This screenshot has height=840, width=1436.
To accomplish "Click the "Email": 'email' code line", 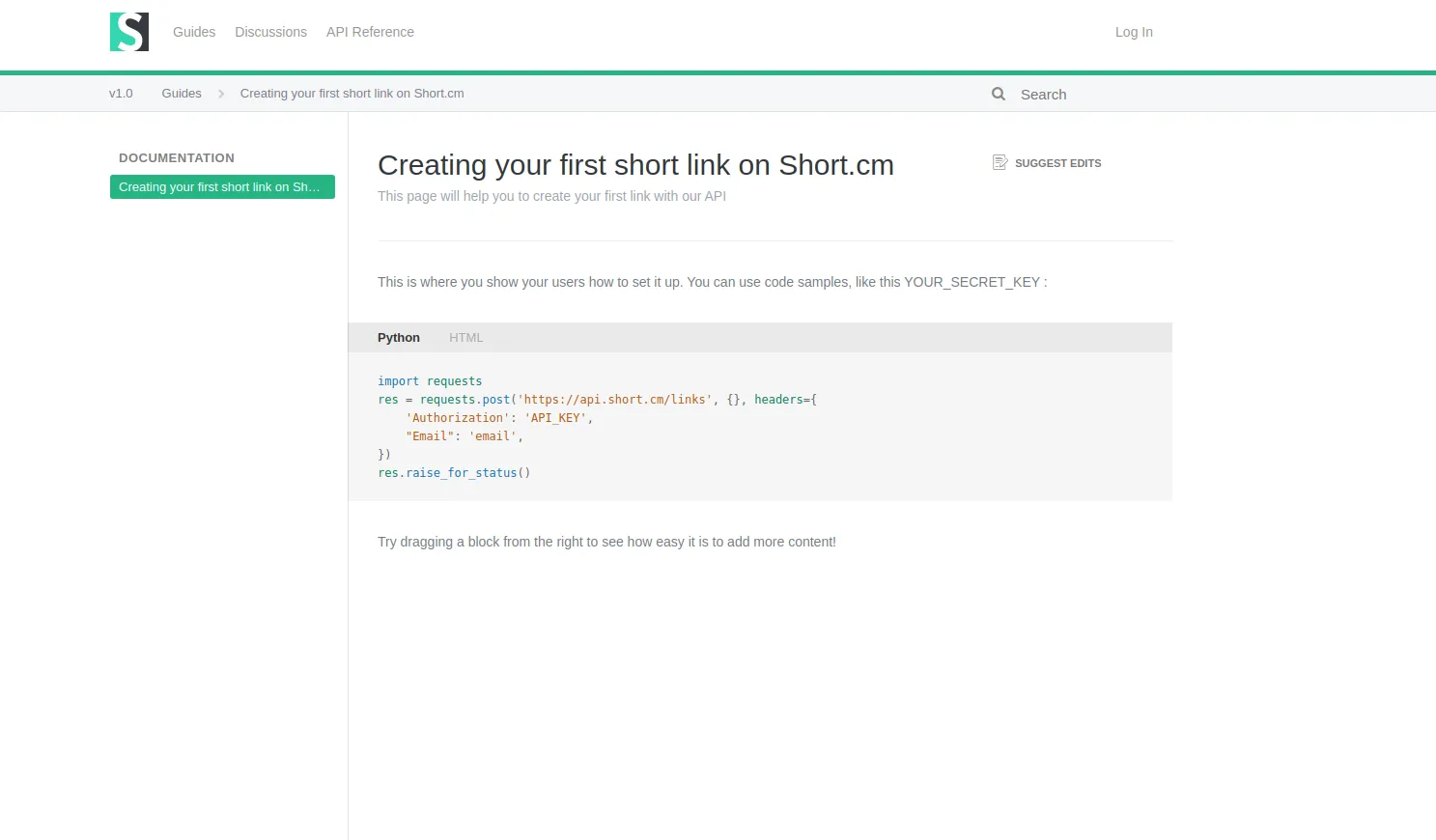I will (465, 436).
